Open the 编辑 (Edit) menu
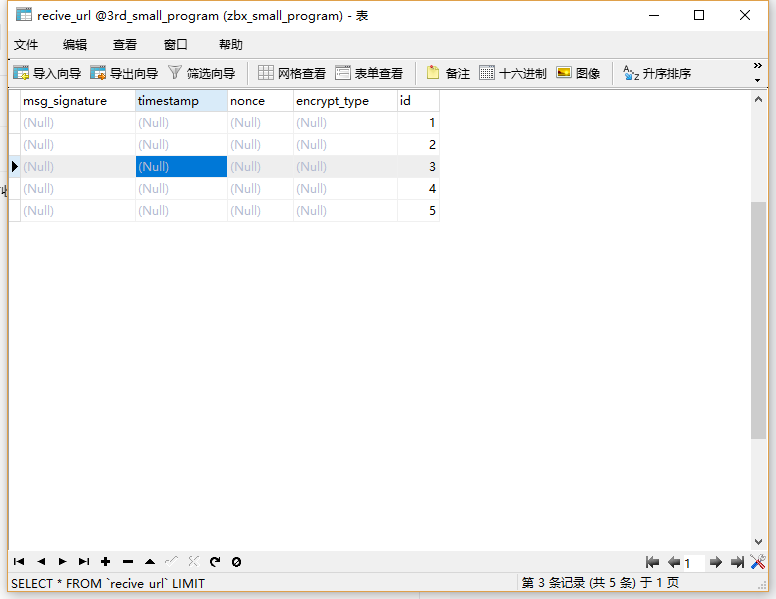 75,45
